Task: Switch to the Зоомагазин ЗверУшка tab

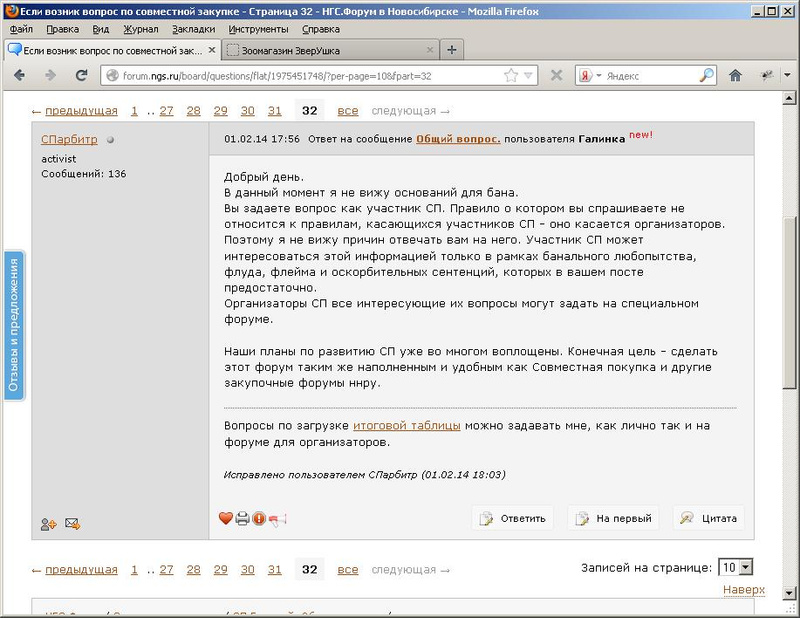Action: 328,49
